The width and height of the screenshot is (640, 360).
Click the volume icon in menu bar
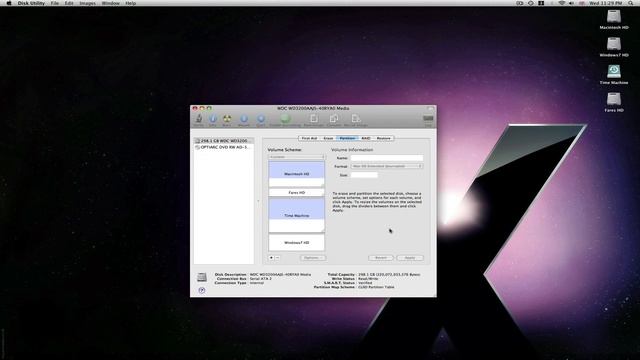click(x=571, y=3)
